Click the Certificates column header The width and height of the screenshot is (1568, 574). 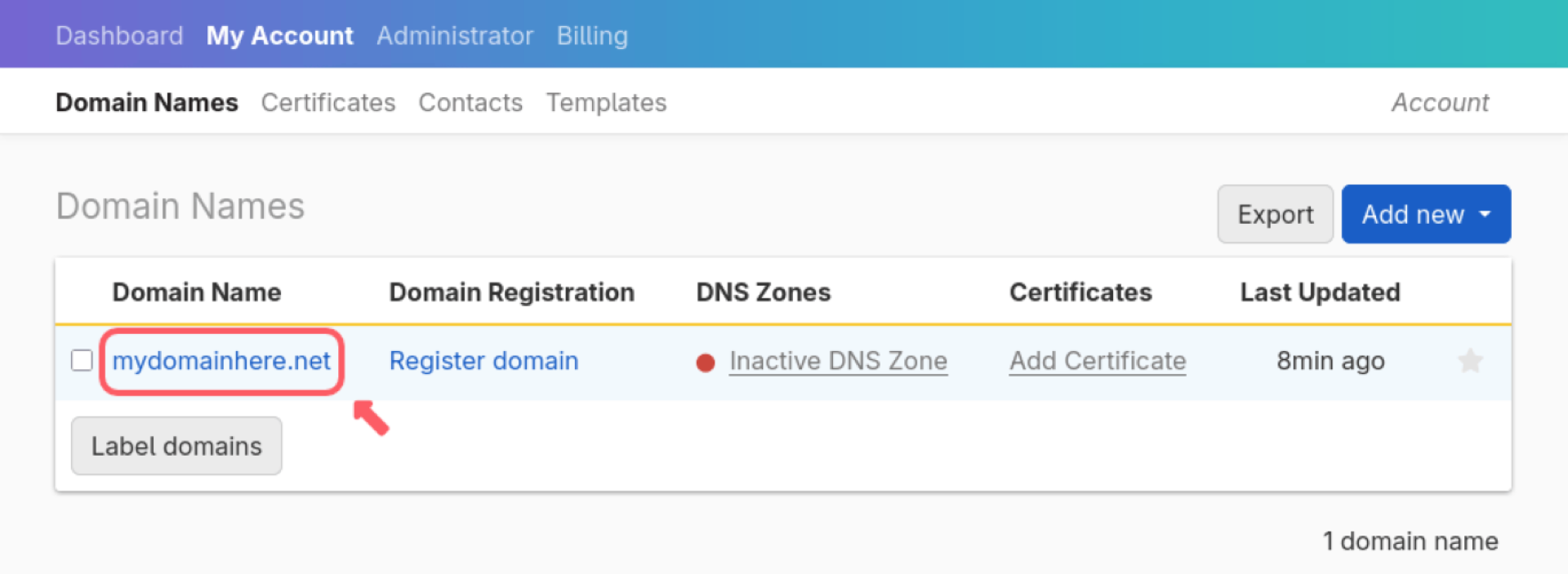(1080, 292)
